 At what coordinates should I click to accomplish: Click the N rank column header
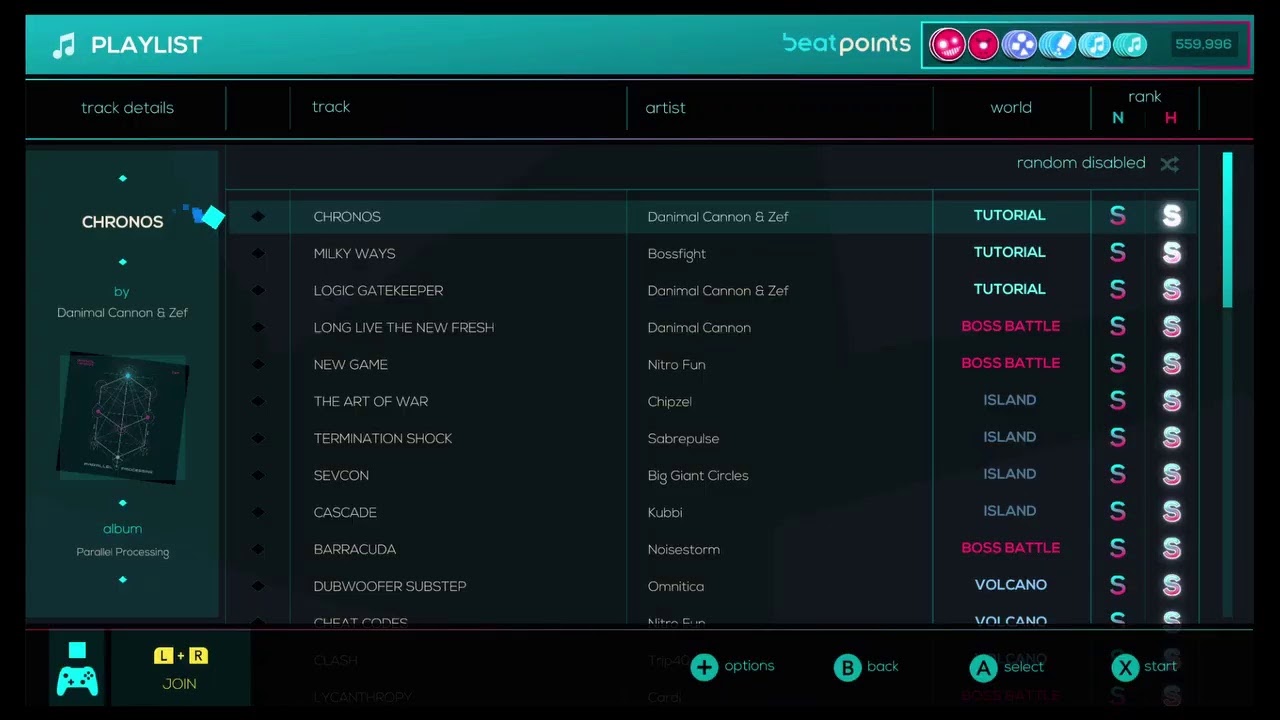click(x=1118, y=118)
